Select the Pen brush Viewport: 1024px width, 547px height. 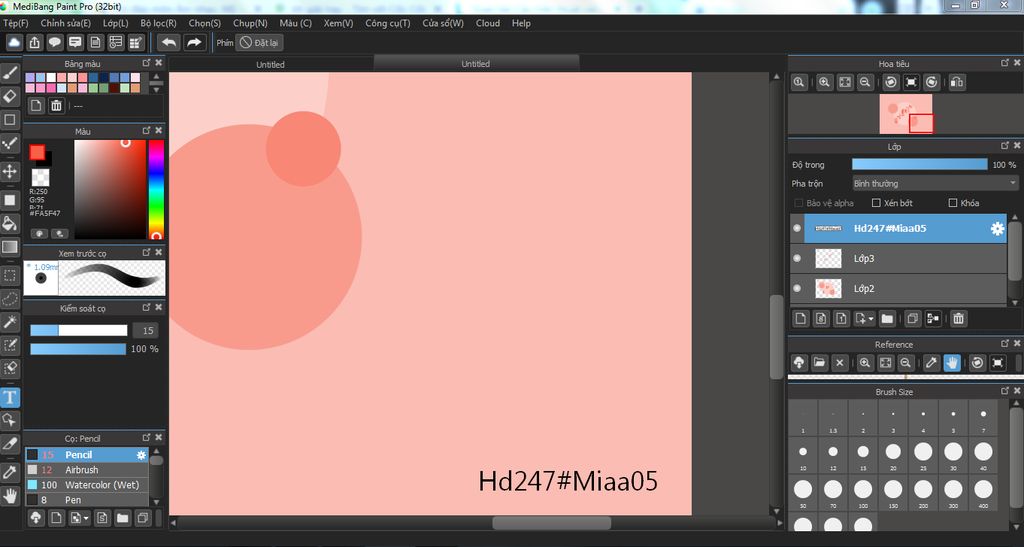pos(87,500)
